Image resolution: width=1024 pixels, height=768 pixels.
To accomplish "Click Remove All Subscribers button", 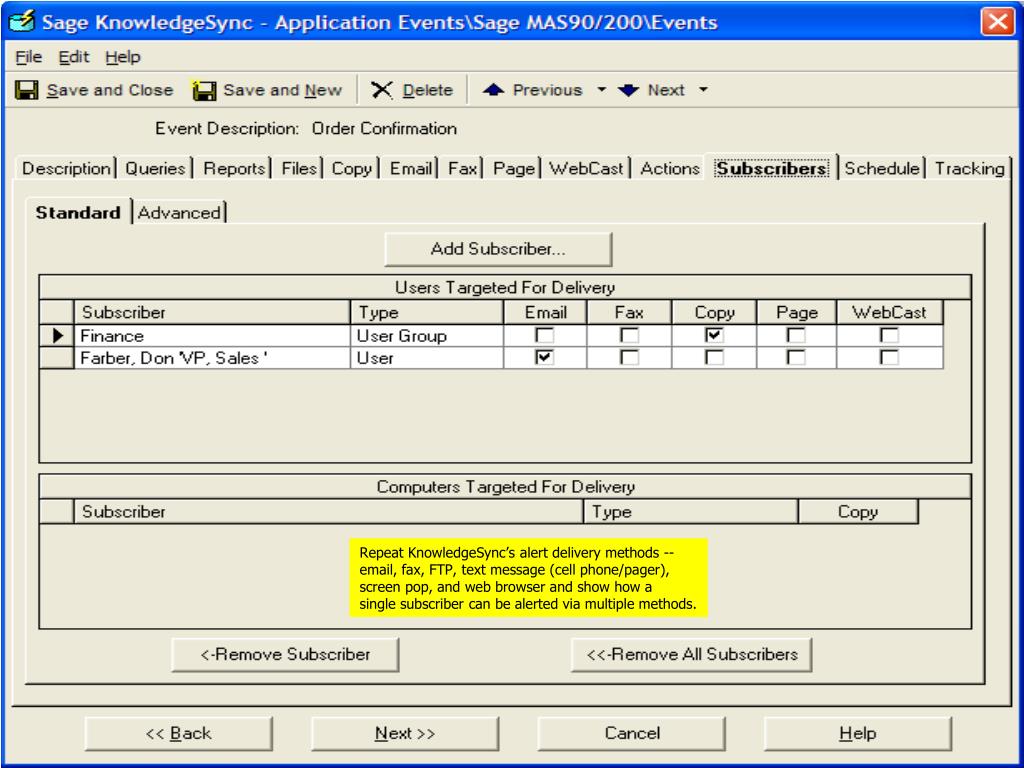I will coord(692,654).
